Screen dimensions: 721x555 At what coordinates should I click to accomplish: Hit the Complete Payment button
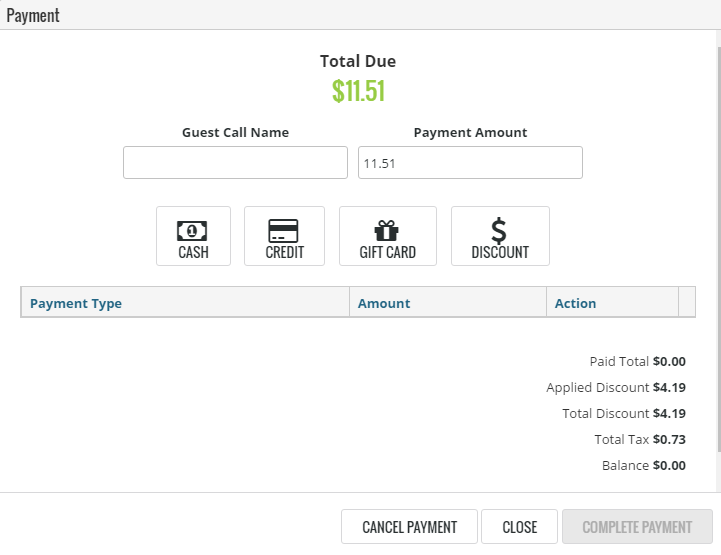click(x=637, y=527)
